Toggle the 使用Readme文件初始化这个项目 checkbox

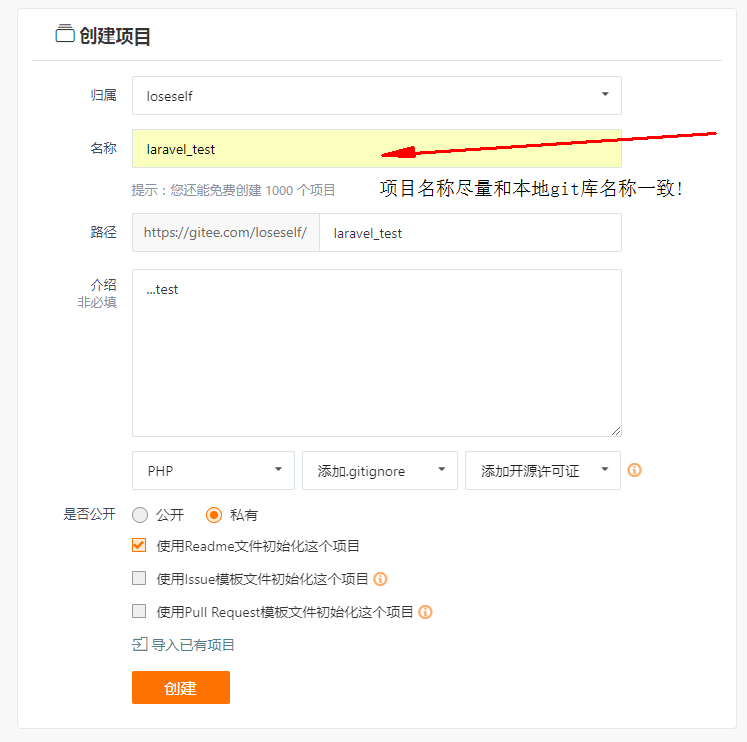point(139,545)
